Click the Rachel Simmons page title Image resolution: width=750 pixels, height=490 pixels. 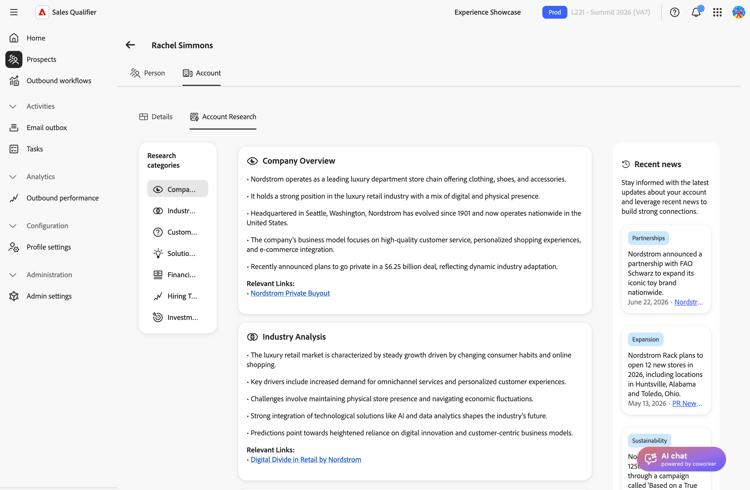(182, 45)
